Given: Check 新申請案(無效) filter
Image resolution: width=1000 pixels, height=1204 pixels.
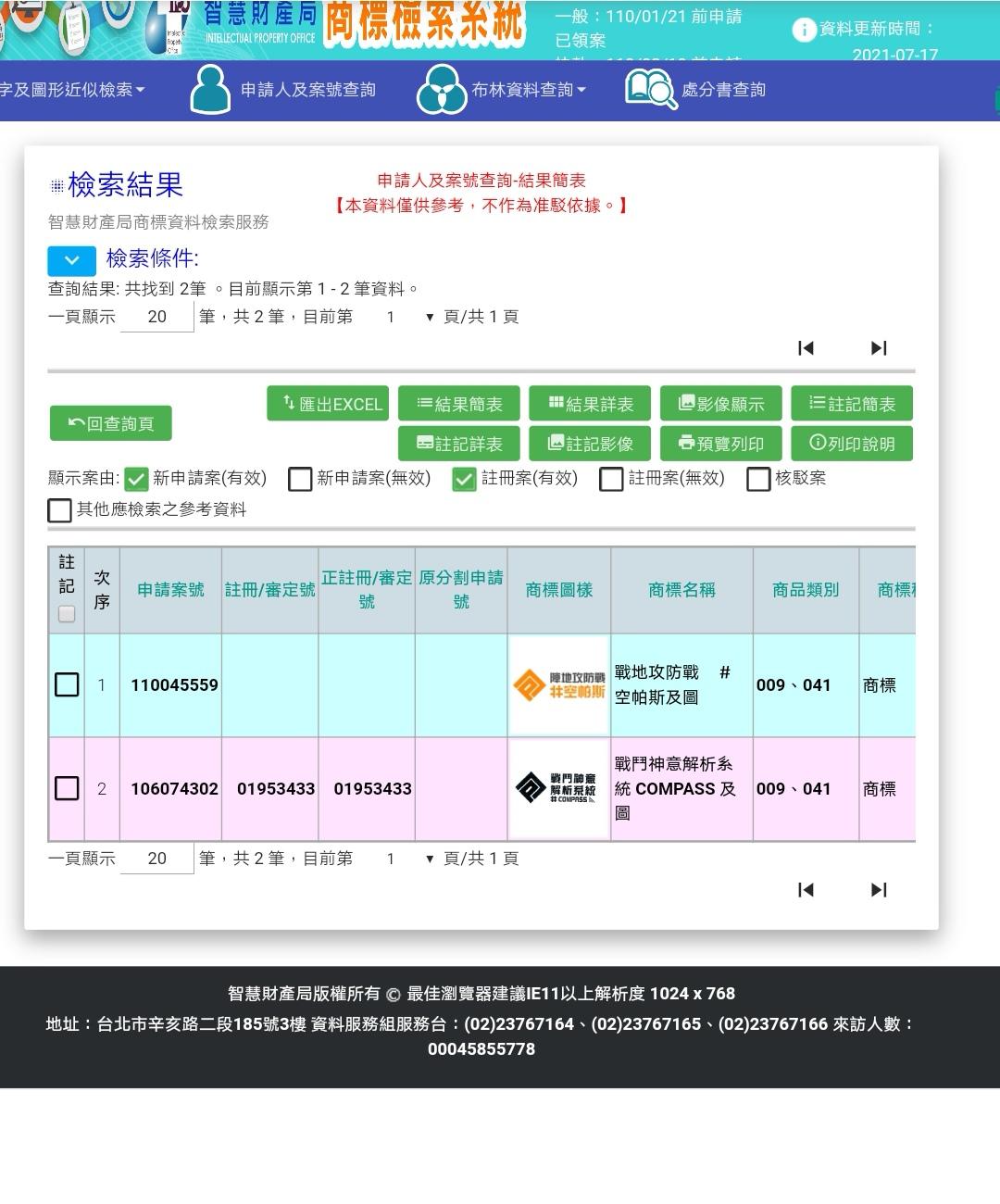Looking at the screenshot, I should 300,479.
